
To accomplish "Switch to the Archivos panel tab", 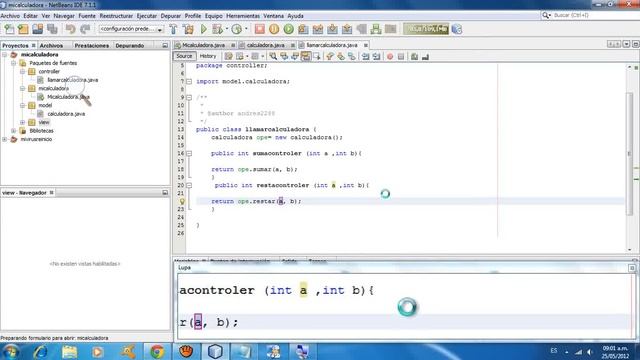I will click(51, 46).
